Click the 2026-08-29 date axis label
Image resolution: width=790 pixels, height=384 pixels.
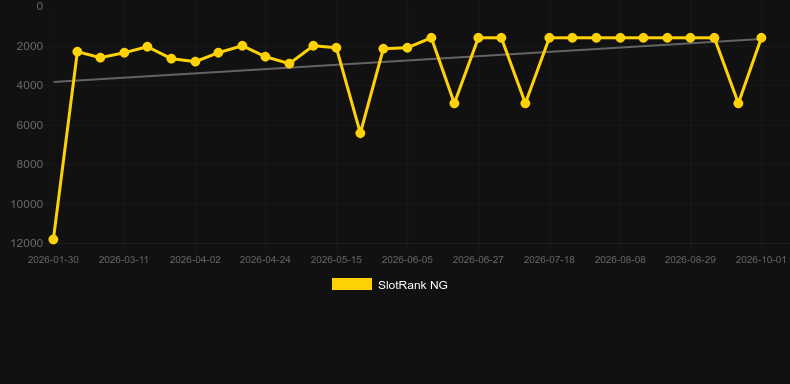(x=690, y=260)
